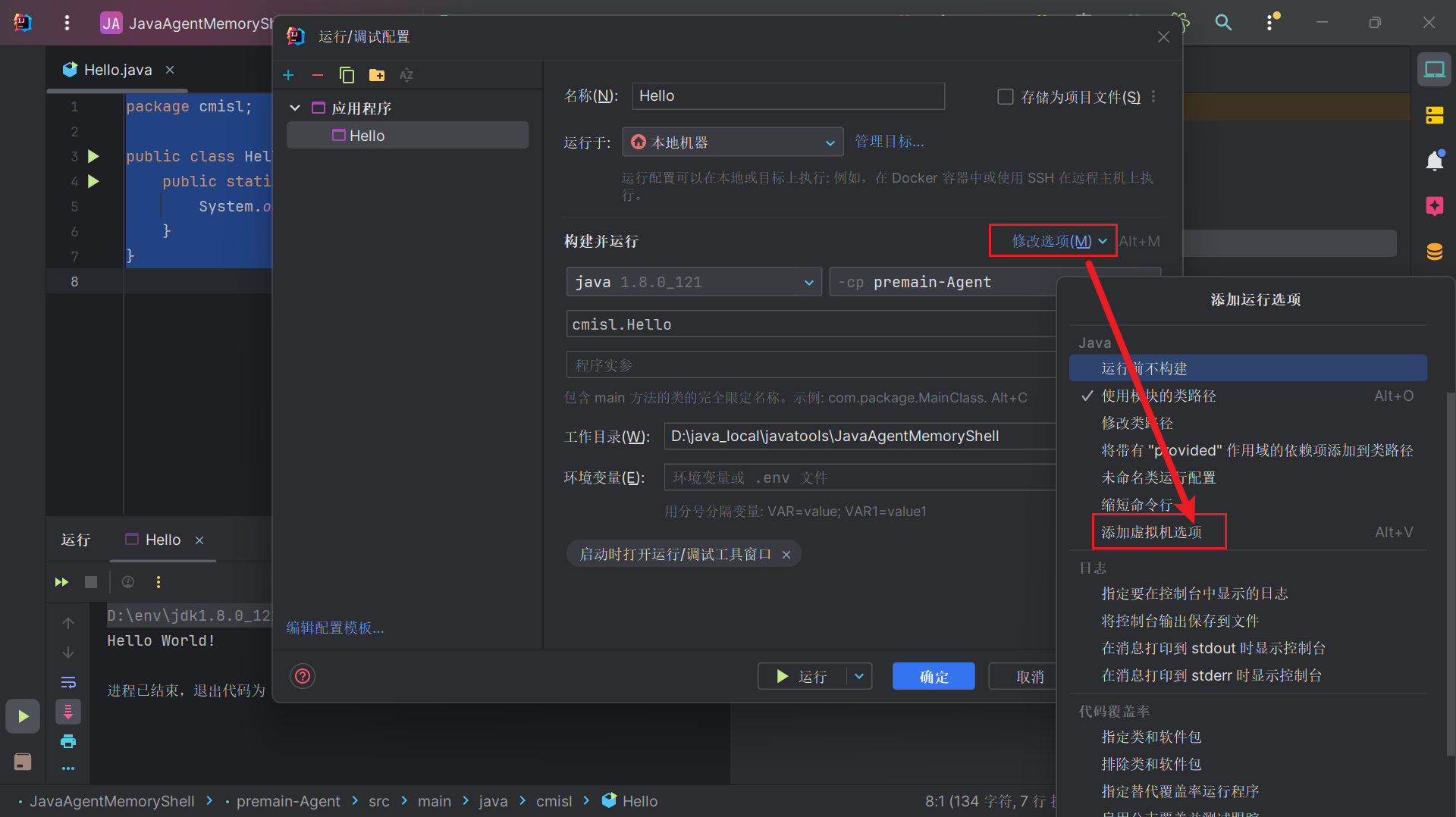1456x817 pixels.
Task: Enable the store as project file checkbox
Action: (1006, 96)
